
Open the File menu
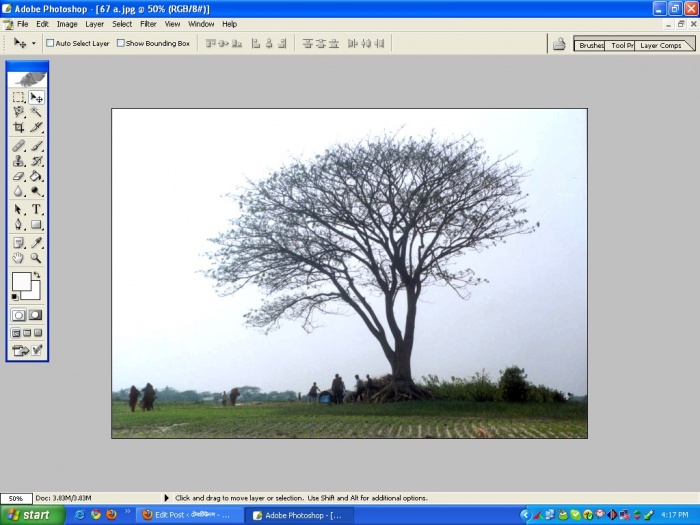(x=22, y=24)
